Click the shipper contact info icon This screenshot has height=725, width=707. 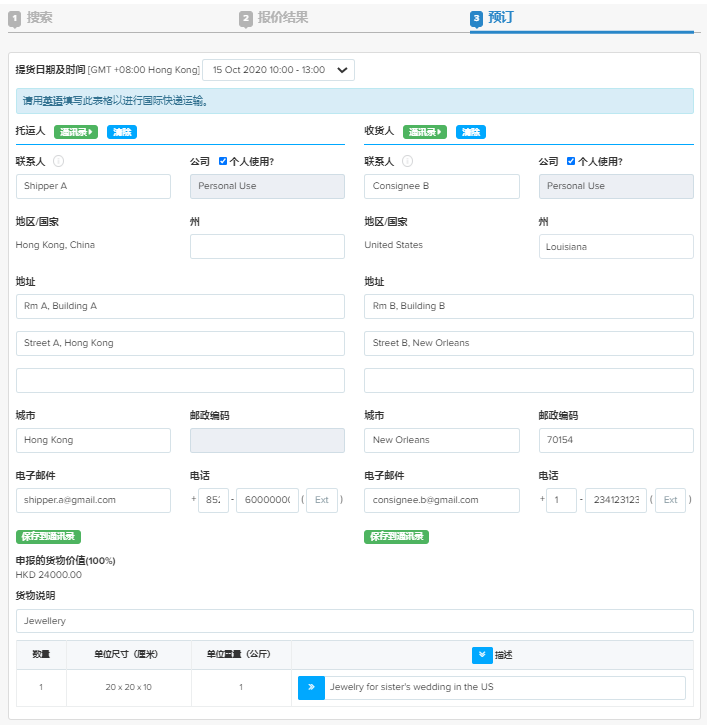[58, 161]
